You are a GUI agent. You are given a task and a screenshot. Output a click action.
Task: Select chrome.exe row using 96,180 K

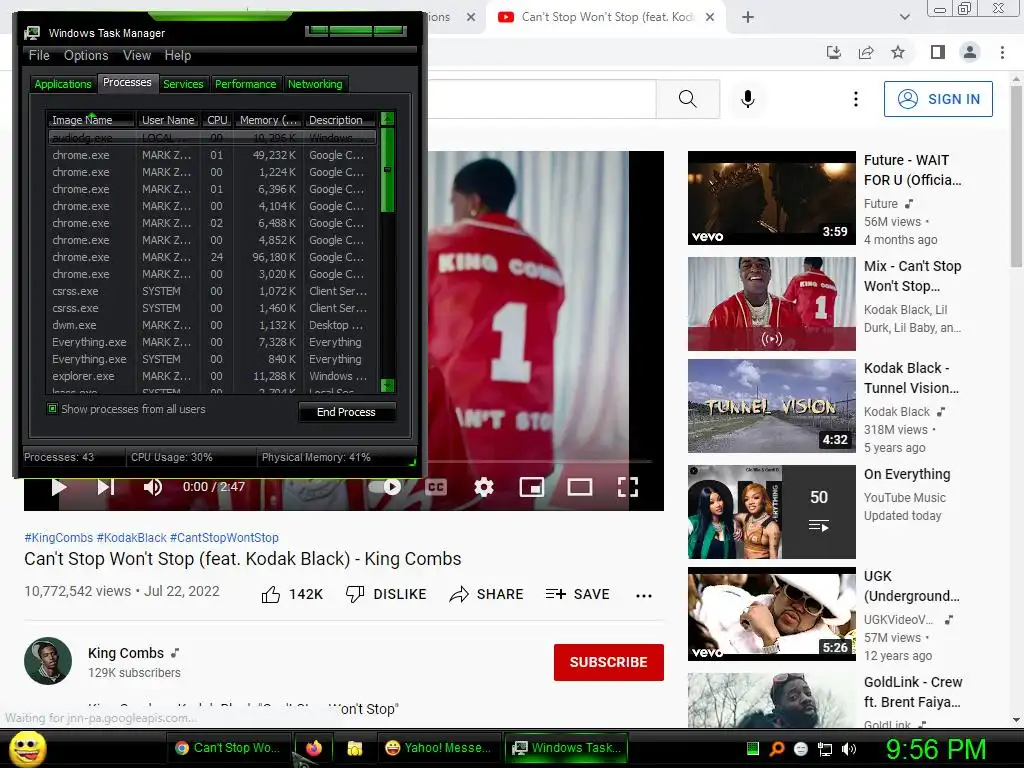(212, 257)
